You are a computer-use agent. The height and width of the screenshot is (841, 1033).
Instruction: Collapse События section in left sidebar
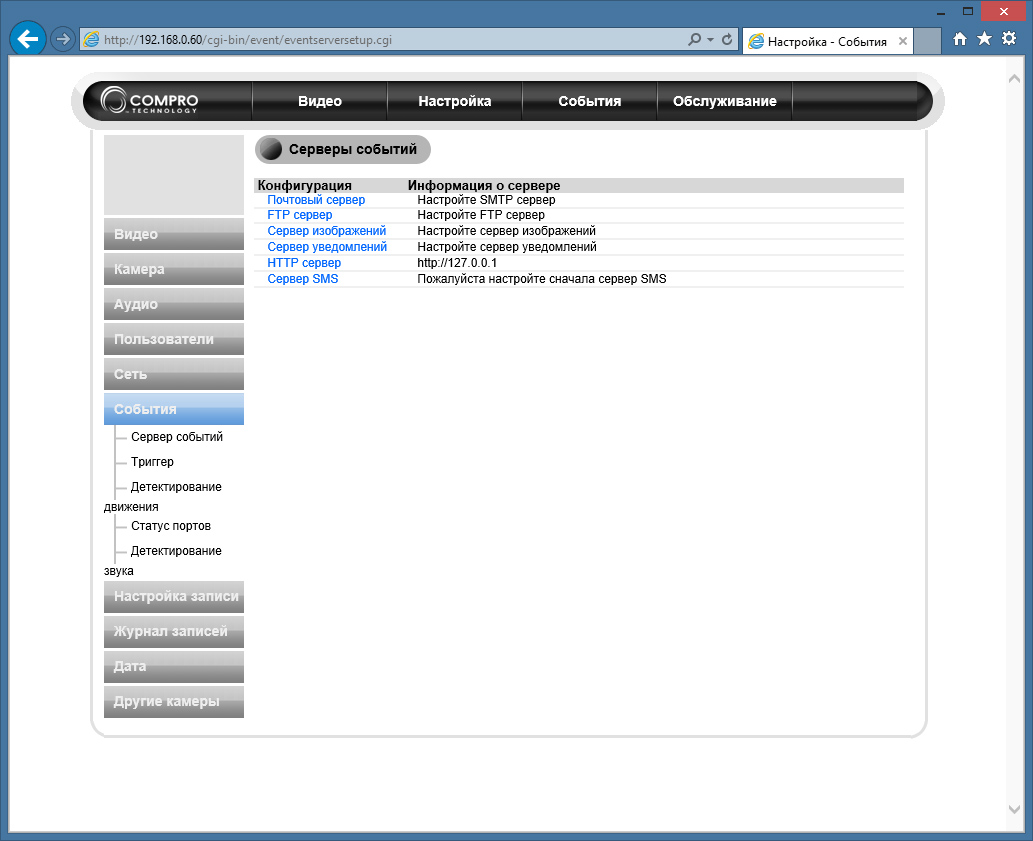click(174, 409)
